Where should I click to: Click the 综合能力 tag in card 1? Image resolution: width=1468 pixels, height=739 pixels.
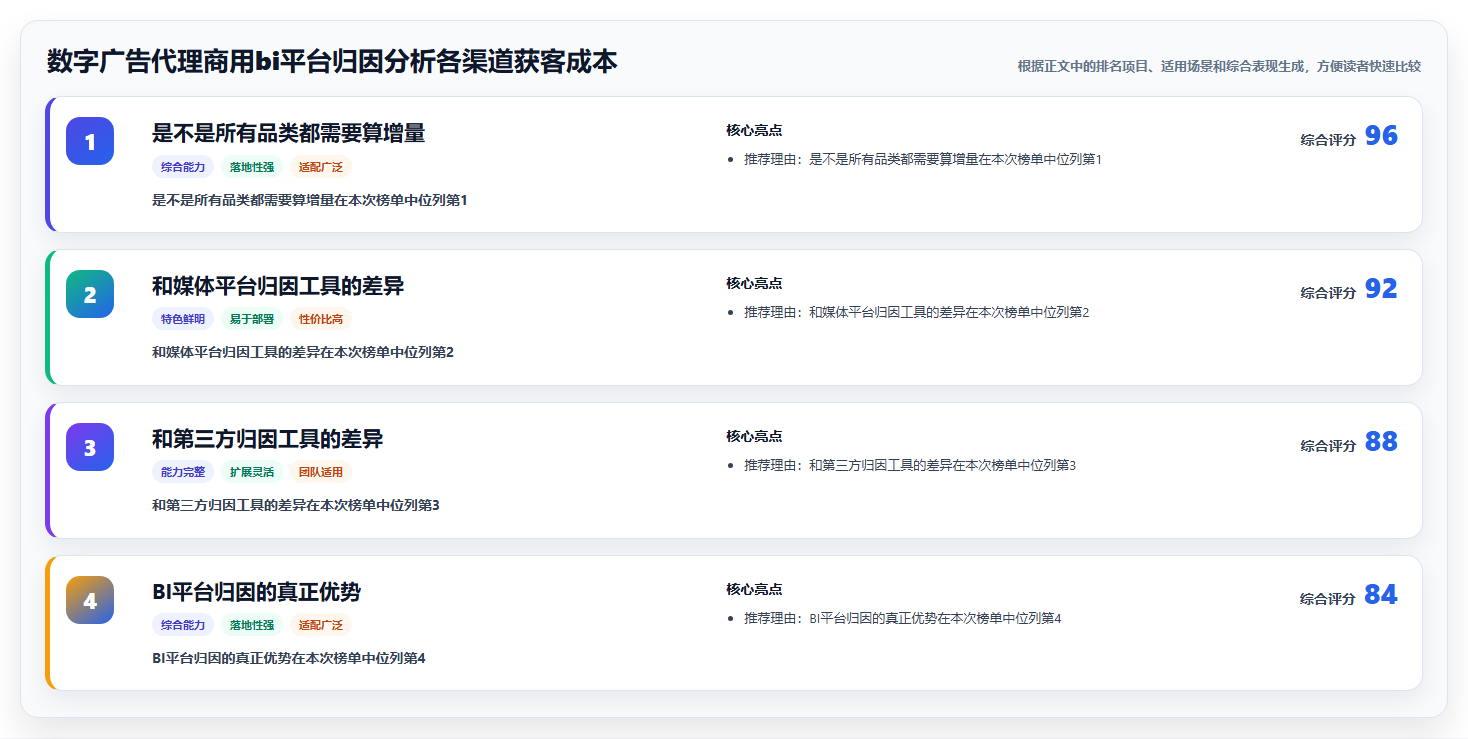click(183, 167)
